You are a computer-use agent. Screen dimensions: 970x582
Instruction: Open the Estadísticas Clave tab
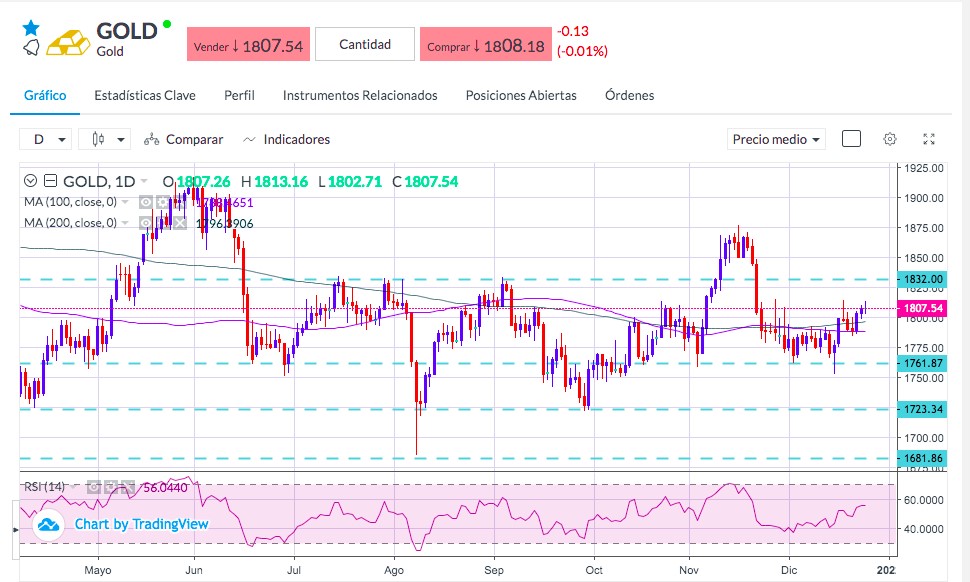tap(145, 95)
